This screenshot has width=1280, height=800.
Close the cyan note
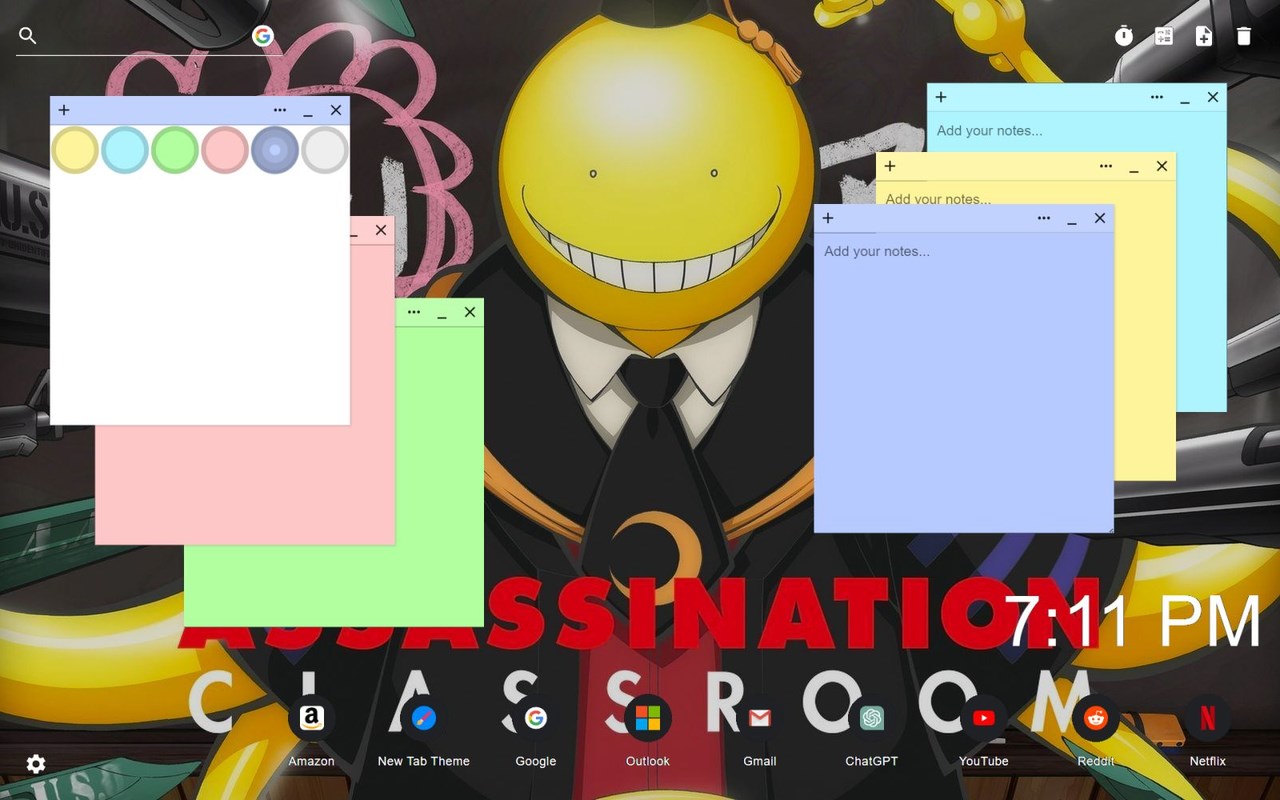(1213, 97)
